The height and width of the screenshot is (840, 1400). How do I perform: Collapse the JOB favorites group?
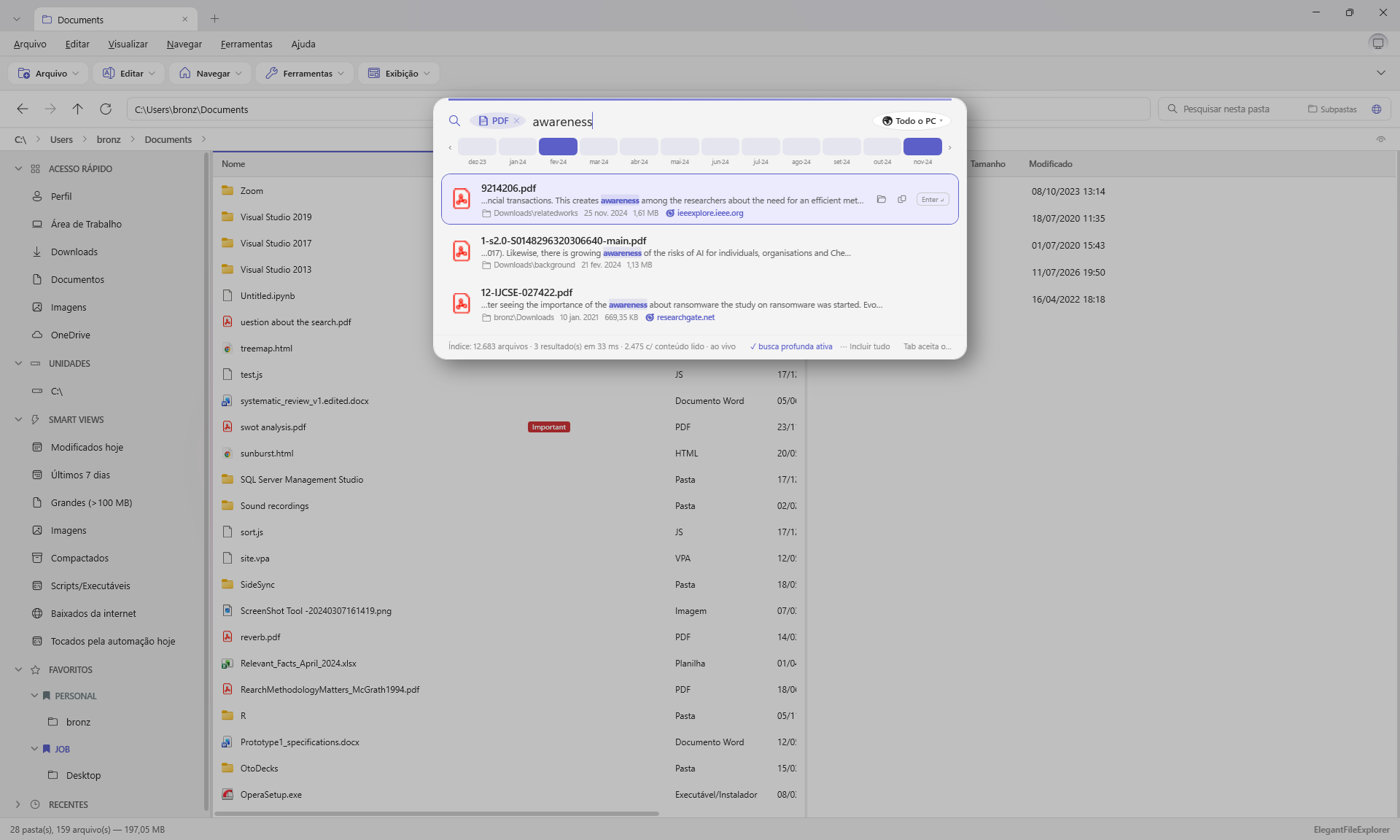click(x=34, y=749)
